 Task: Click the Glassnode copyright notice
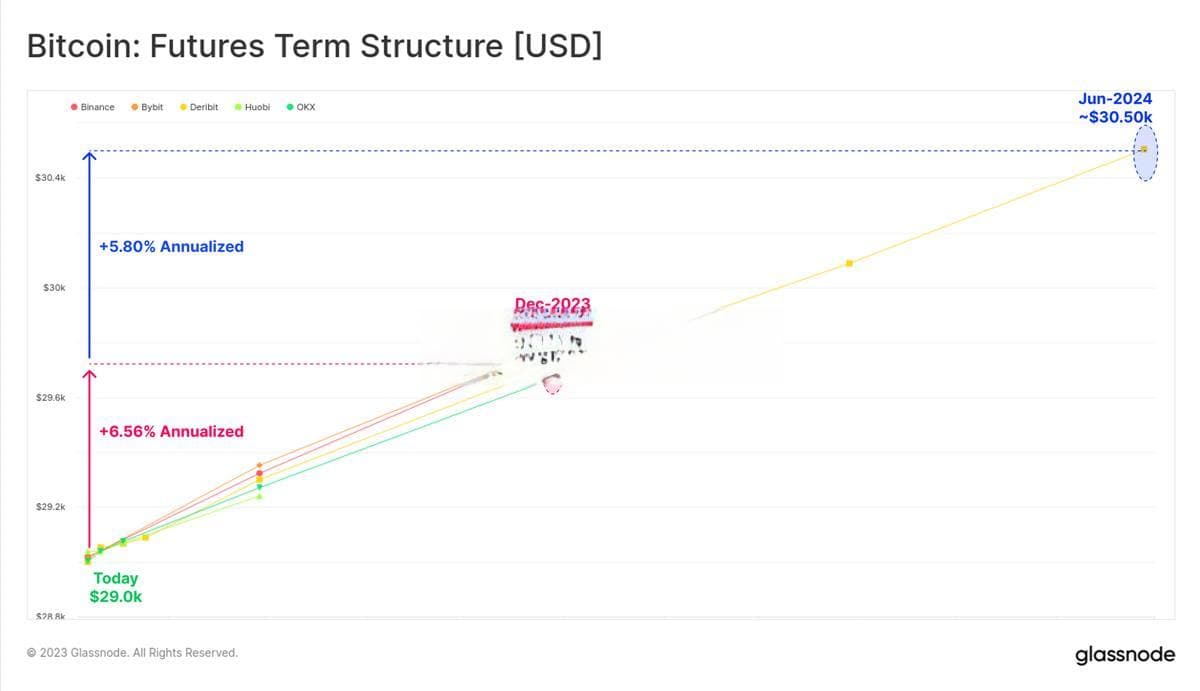coord(132,653)
